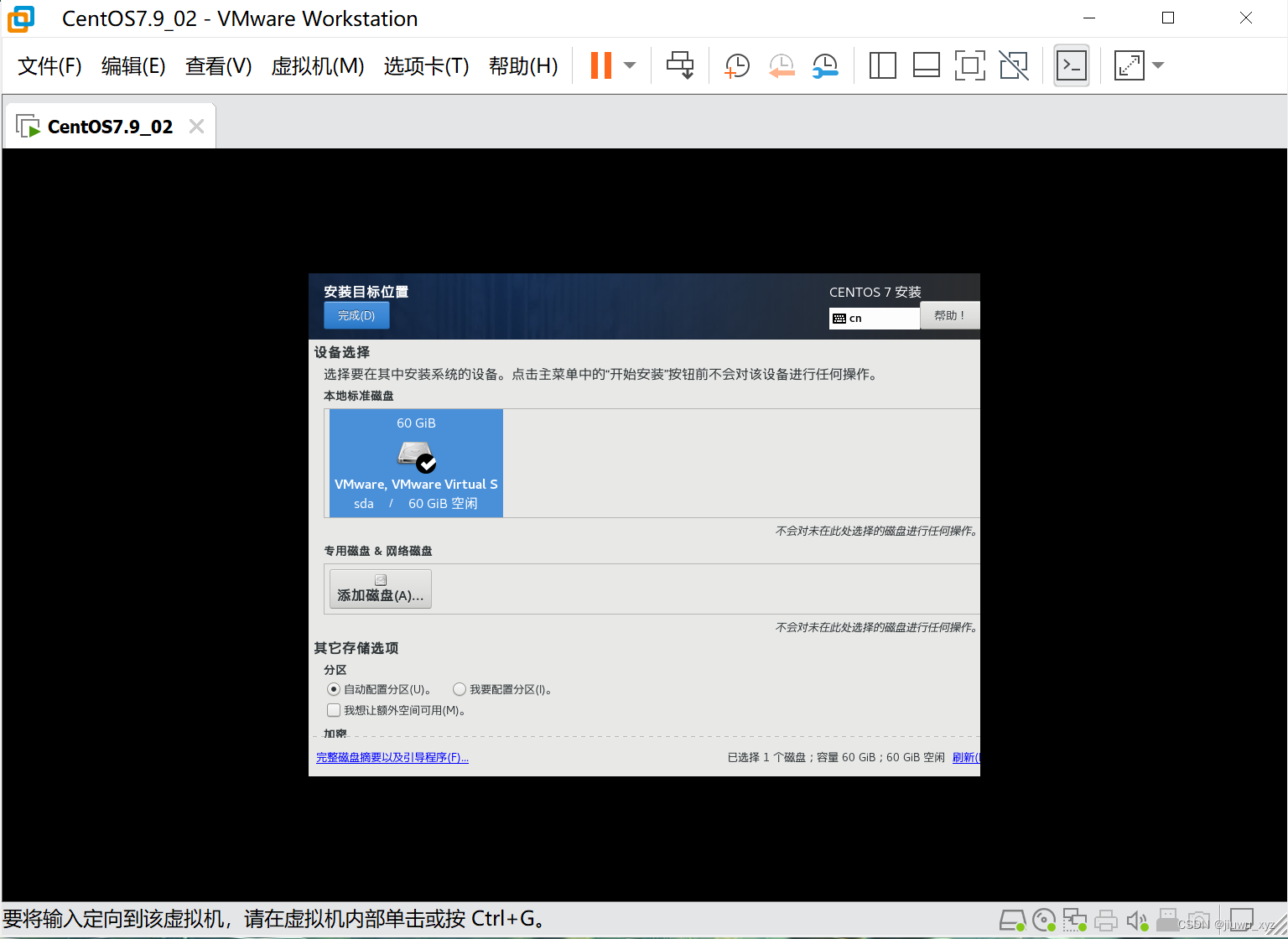This screenshot has height=939, width=1288.
Task: Click the VMware Workstation logo icon
Action: coord(21,18)
